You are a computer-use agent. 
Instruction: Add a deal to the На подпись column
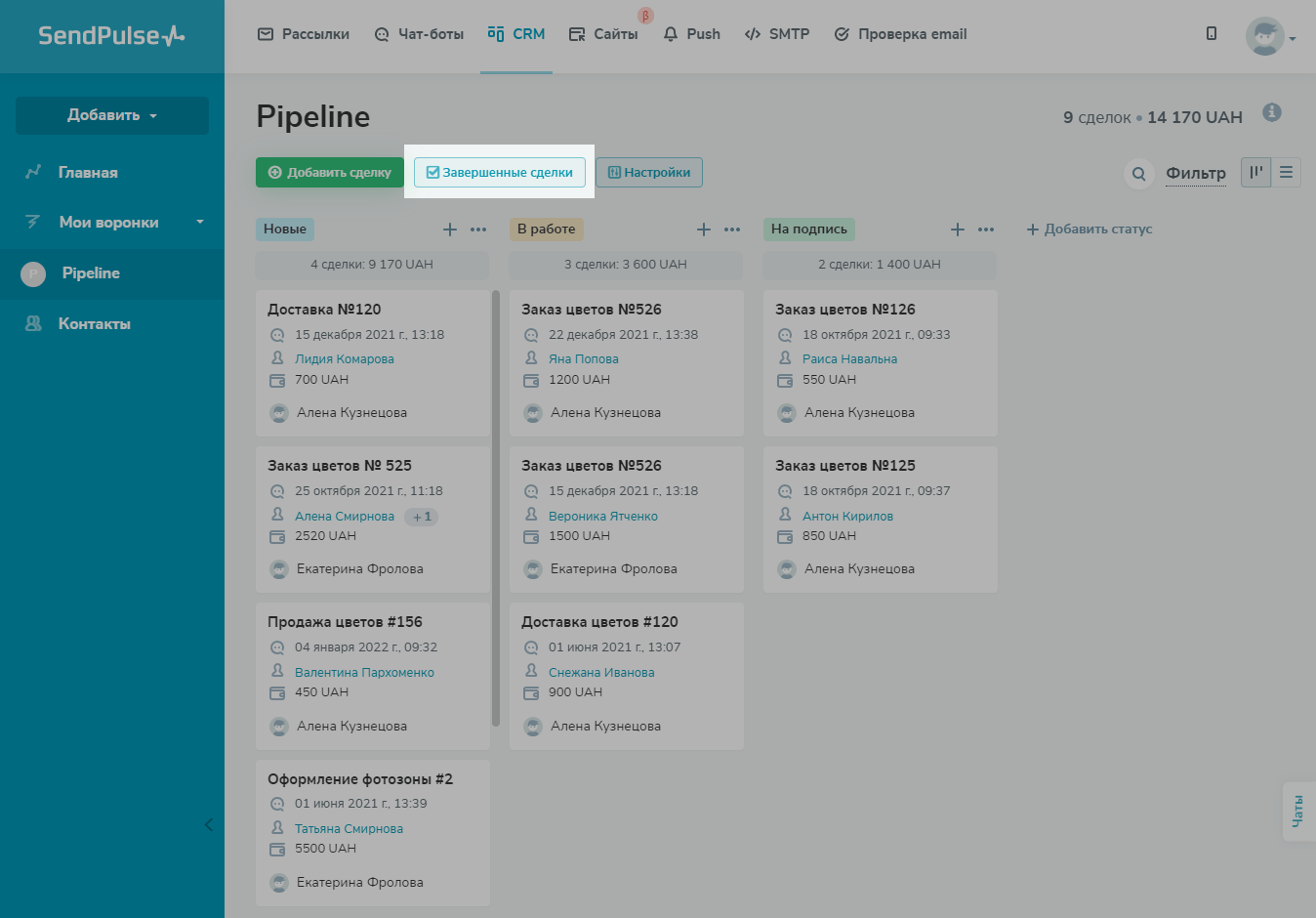click(958, 229)
